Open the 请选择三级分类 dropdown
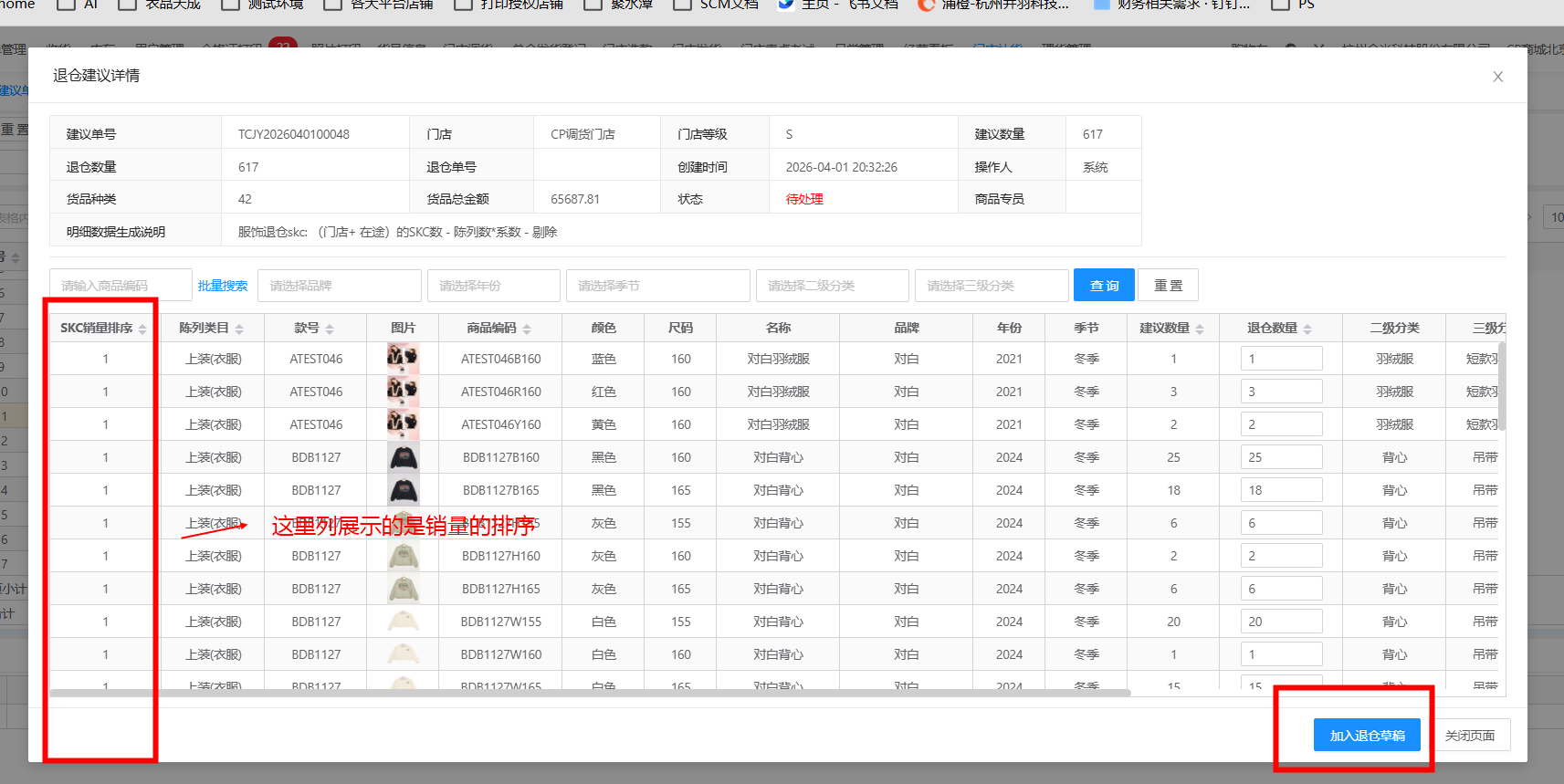 point(992,286)
